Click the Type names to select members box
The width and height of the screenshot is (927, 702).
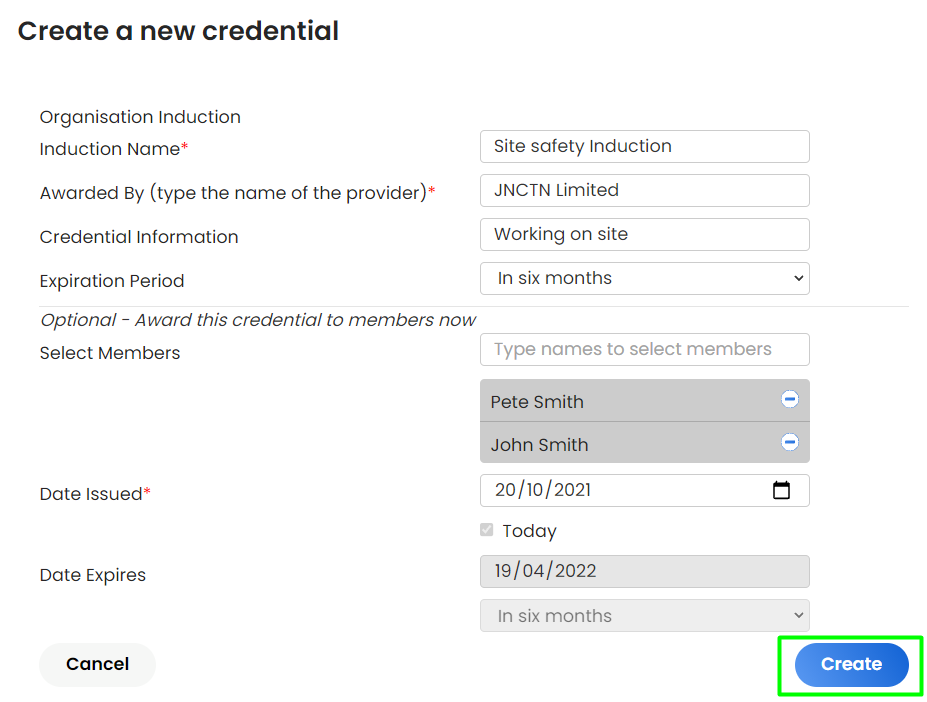(x=644, y=350)
